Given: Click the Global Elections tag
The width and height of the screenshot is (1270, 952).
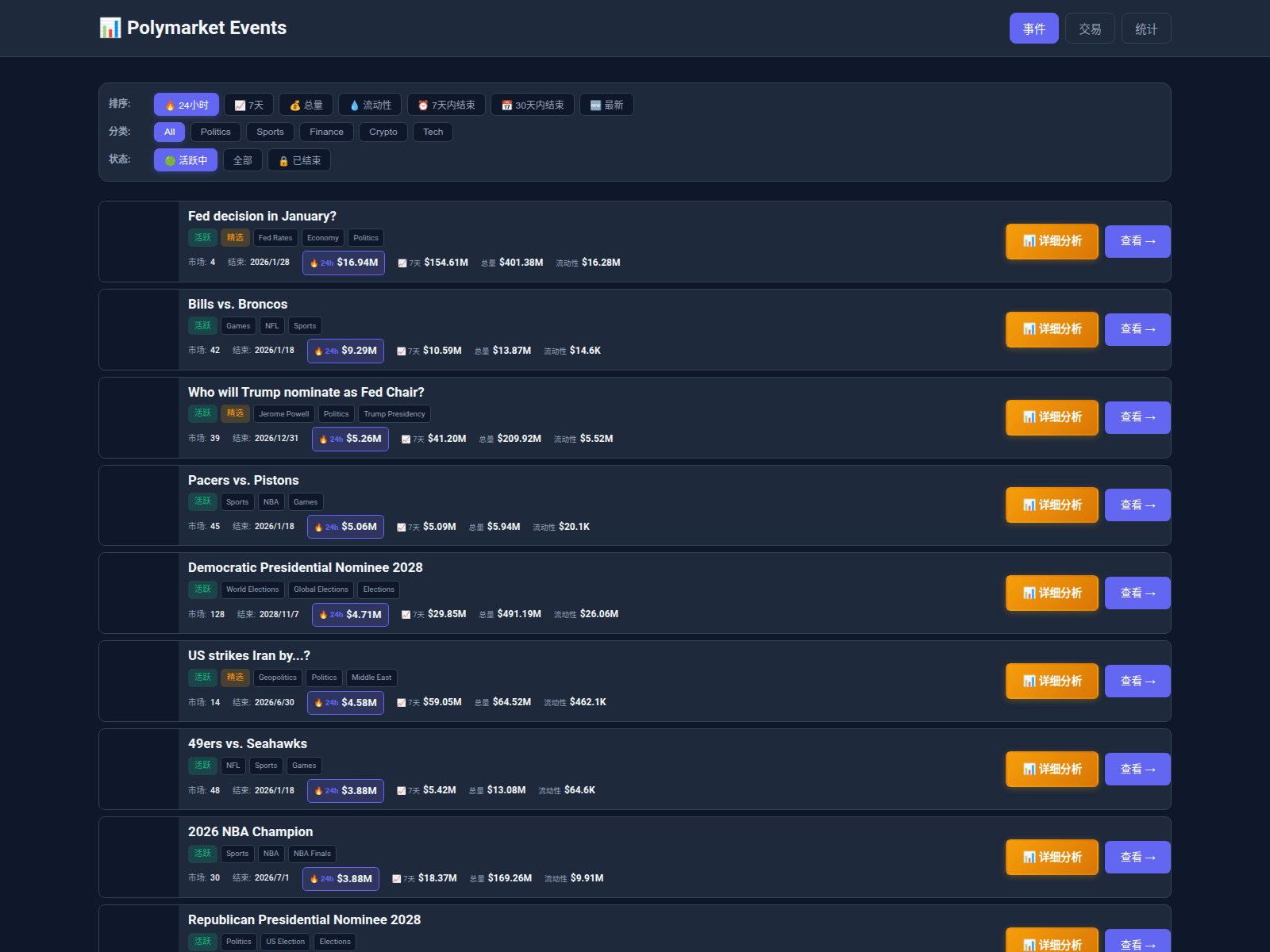Looking at the screenshot, I should tap(321, 589).
